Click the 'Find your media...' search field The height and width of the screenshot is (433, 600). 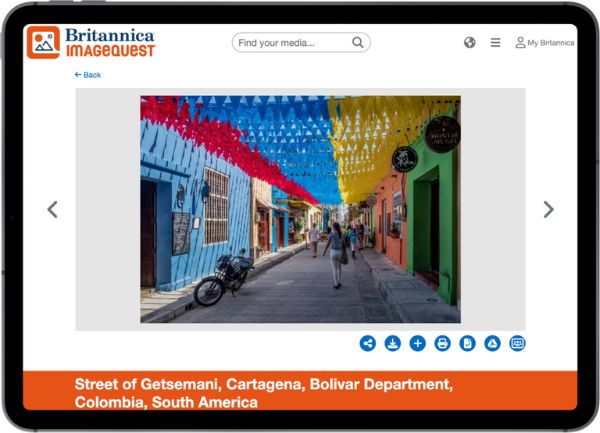[292, 43]
